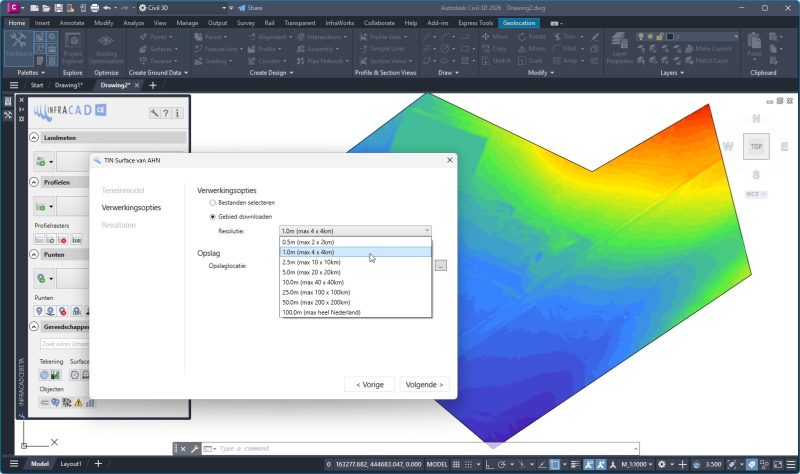Select the Verwerkingsopties wizard step
The image size is (800, 474).
point(131,208)
